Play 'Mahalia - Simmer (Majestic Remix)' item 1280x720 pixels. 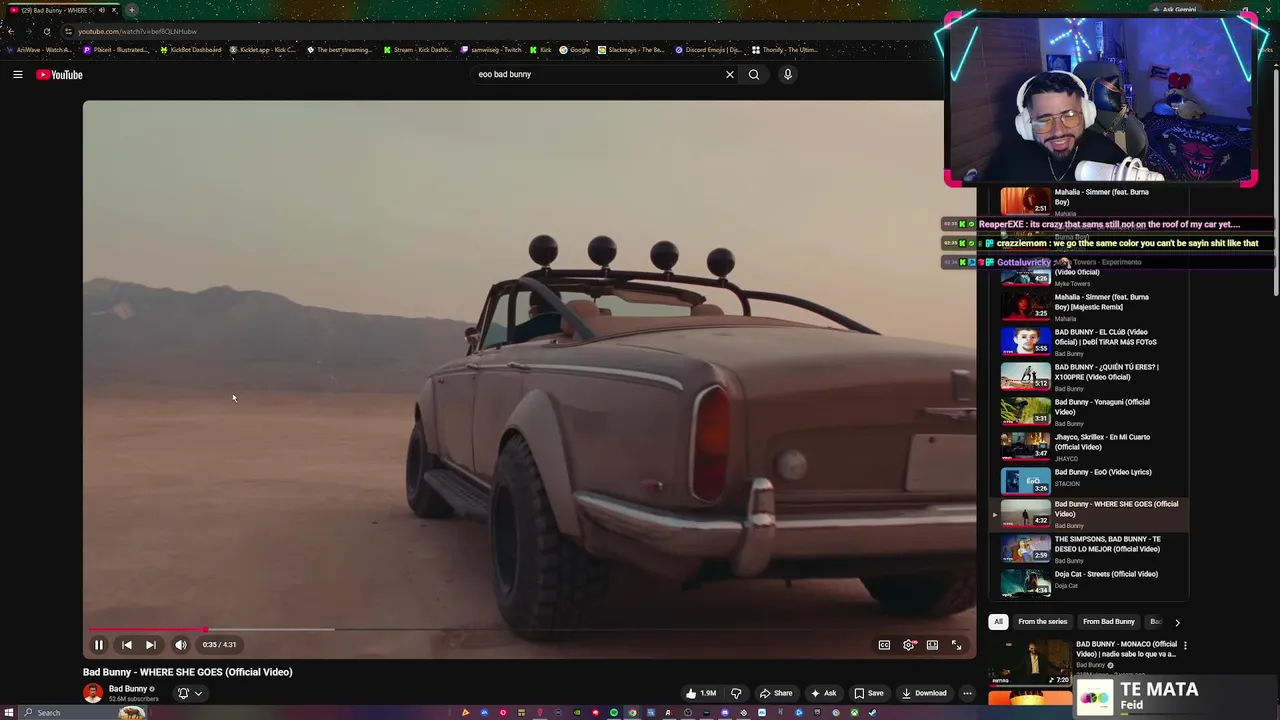1089,307
